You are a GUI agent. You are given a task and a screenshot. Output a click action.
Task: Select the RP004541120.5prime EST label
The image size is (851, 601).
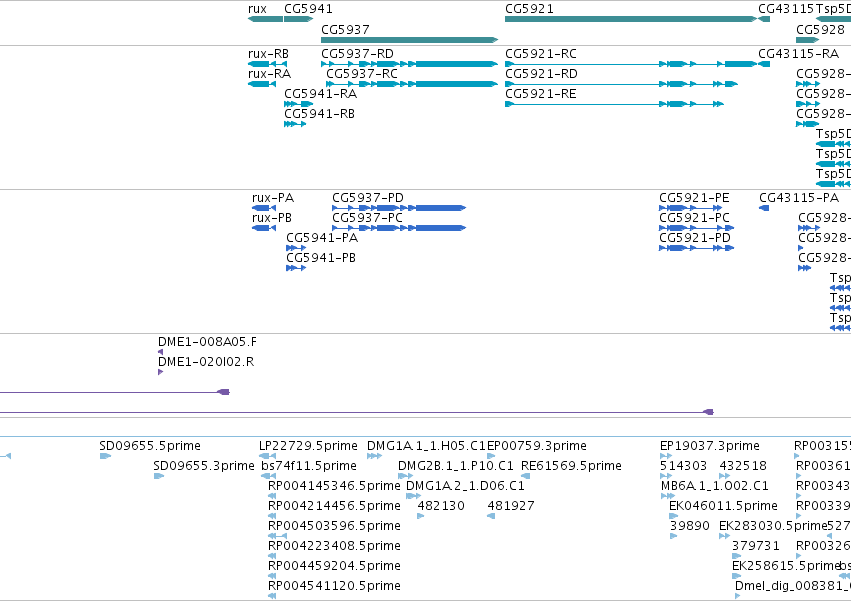point(334,586)
